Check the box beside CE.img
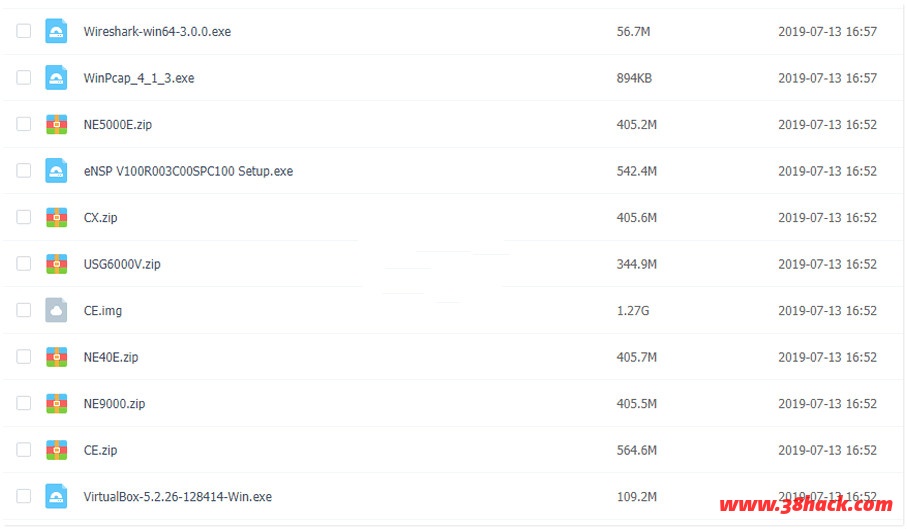 point(24,310)
